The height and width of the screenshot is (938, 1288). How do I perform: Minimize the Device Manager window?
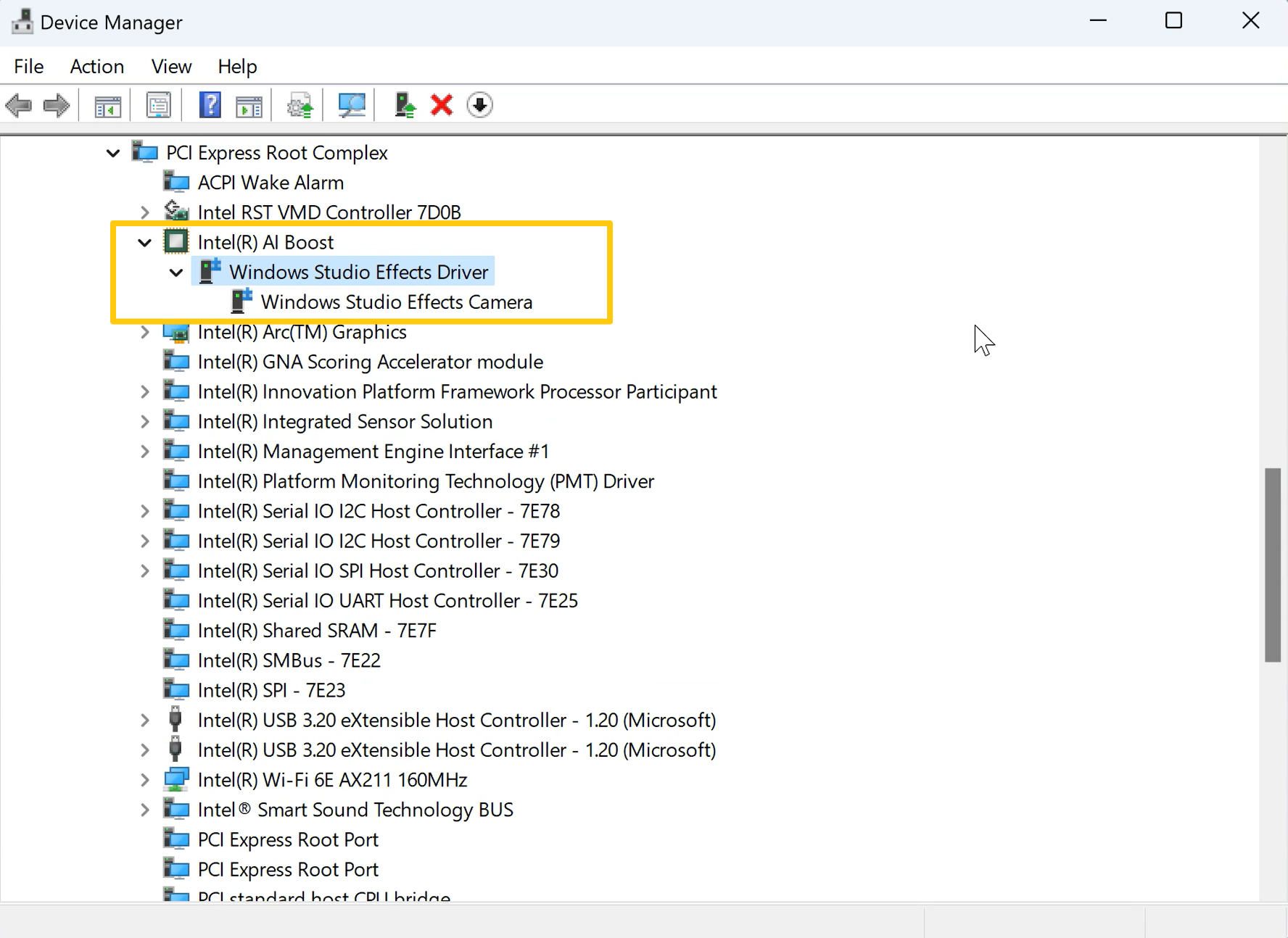click(x=1098, y=21)
